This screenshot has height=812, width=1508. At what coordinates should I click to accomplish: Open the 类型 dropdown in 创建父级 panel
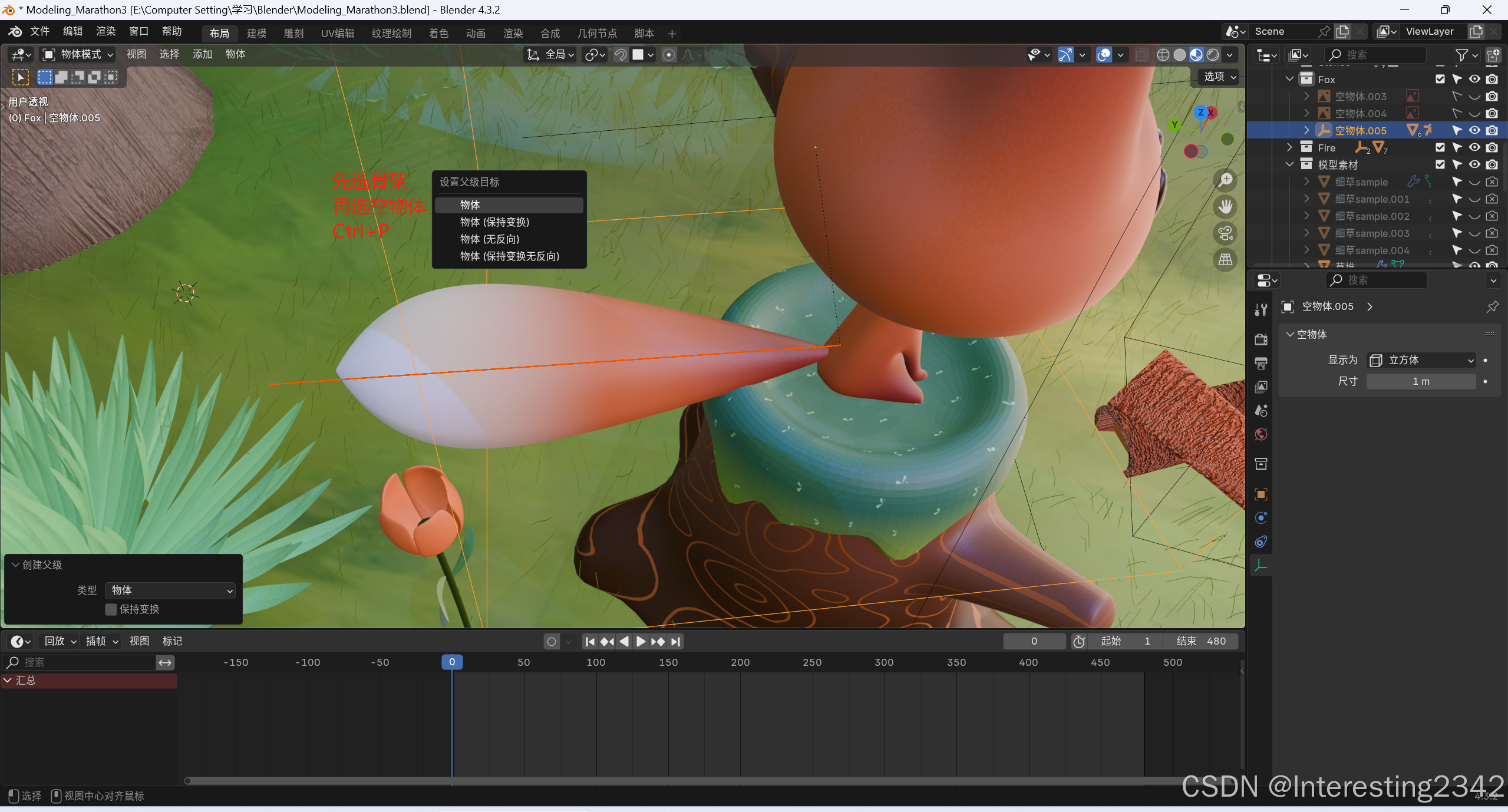coord(170,590)
